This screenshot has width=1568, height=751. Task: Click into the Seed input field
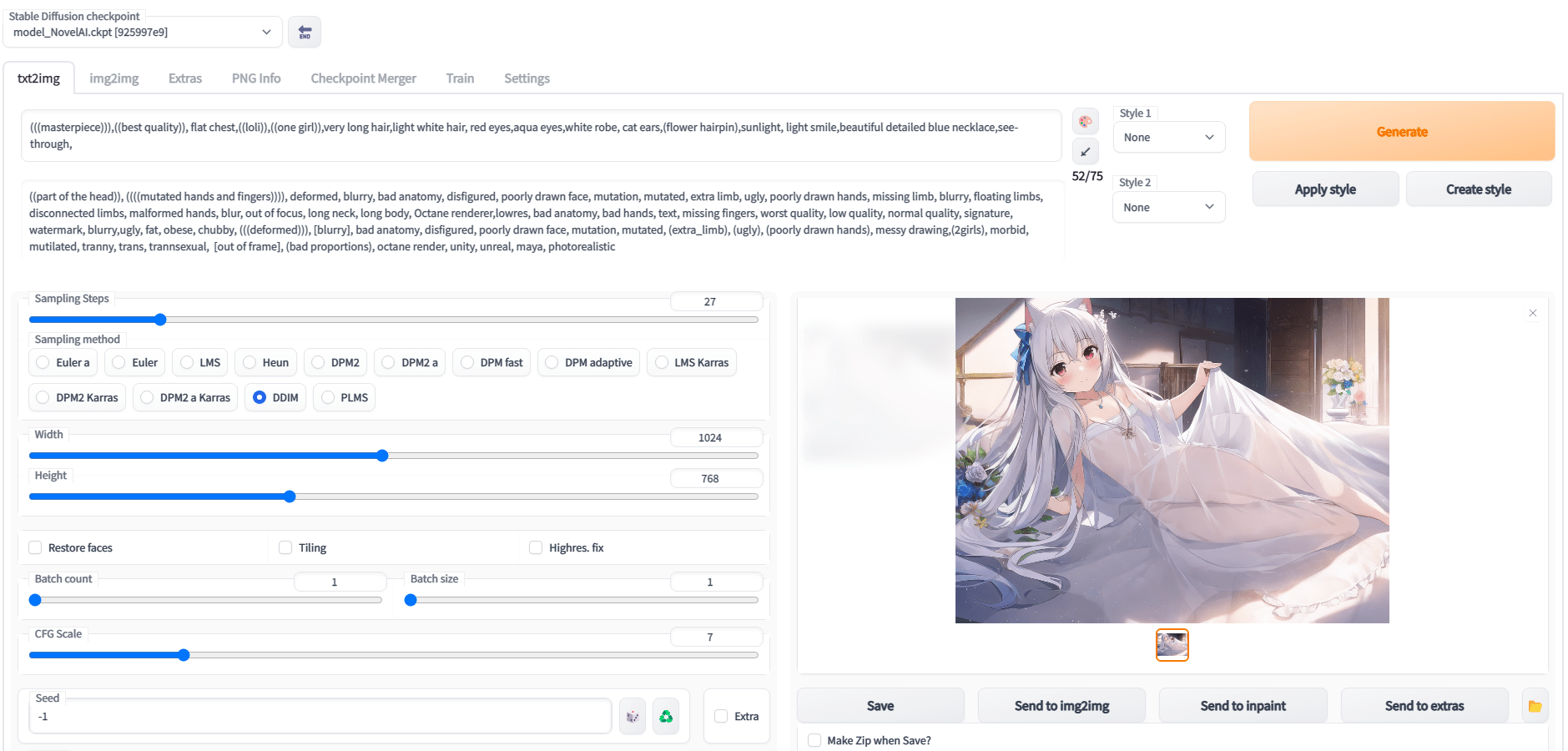click(x=320, y=717)
